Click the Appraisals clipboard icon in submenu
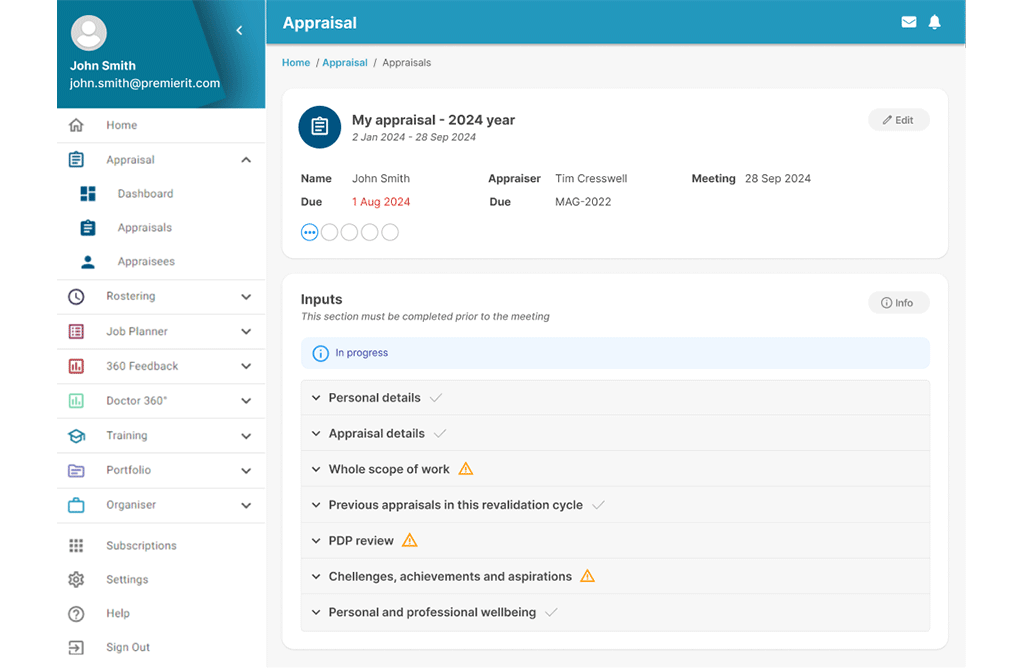This screenshot has width=1024, height=668. tap(88, 227)
